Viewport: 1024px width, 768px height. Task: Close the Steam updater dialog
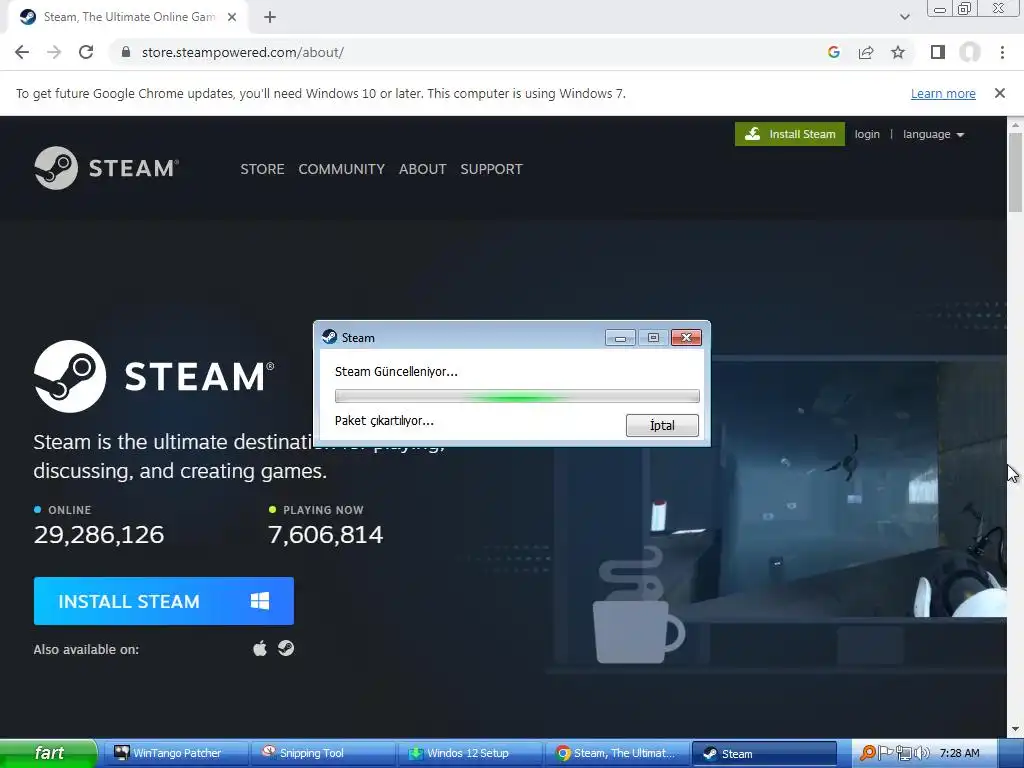(686, 338)
